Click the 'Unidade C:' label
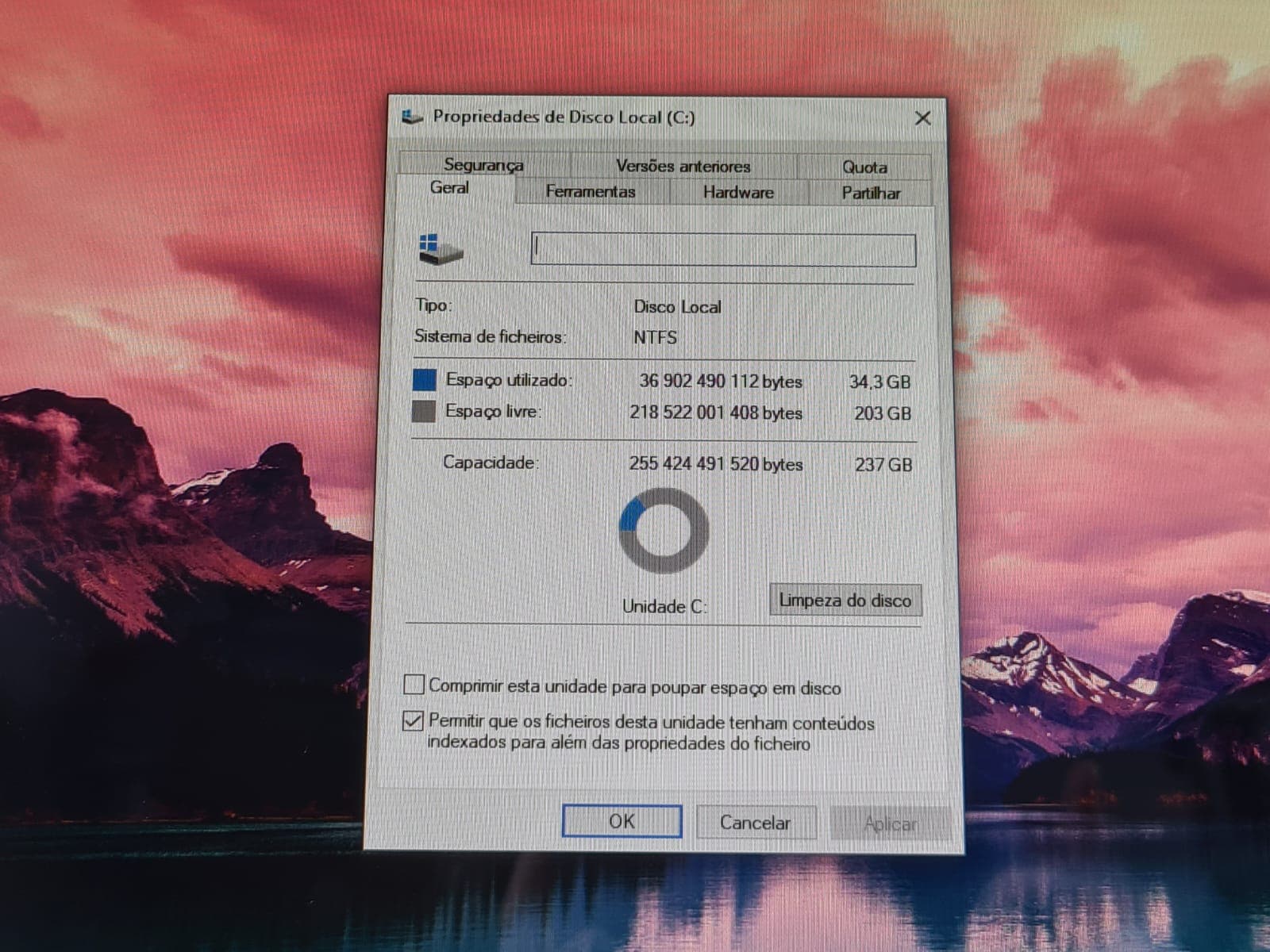Image resolution: width=1270 pixels, height=952 pixels. [664, 606]
